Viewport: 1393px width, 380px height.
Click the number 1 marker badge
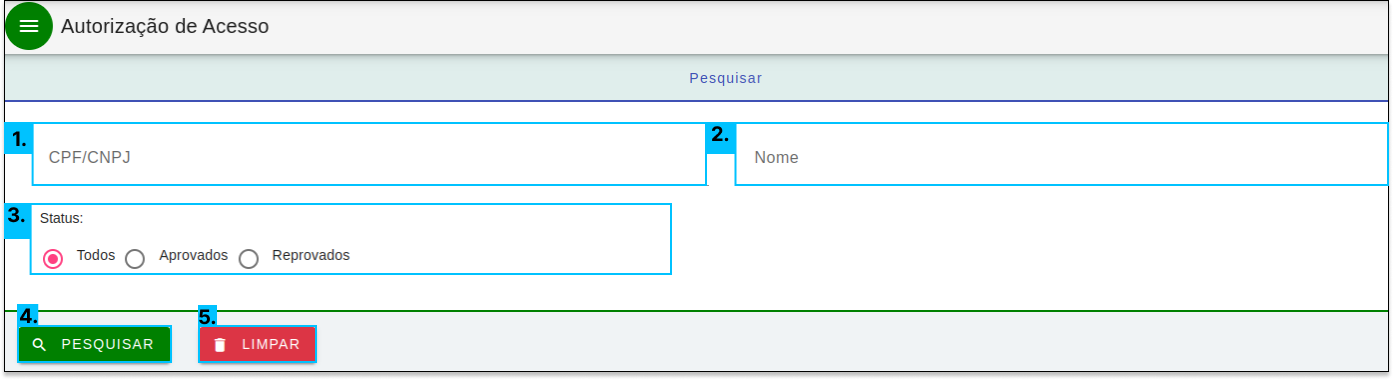[19, 138]
